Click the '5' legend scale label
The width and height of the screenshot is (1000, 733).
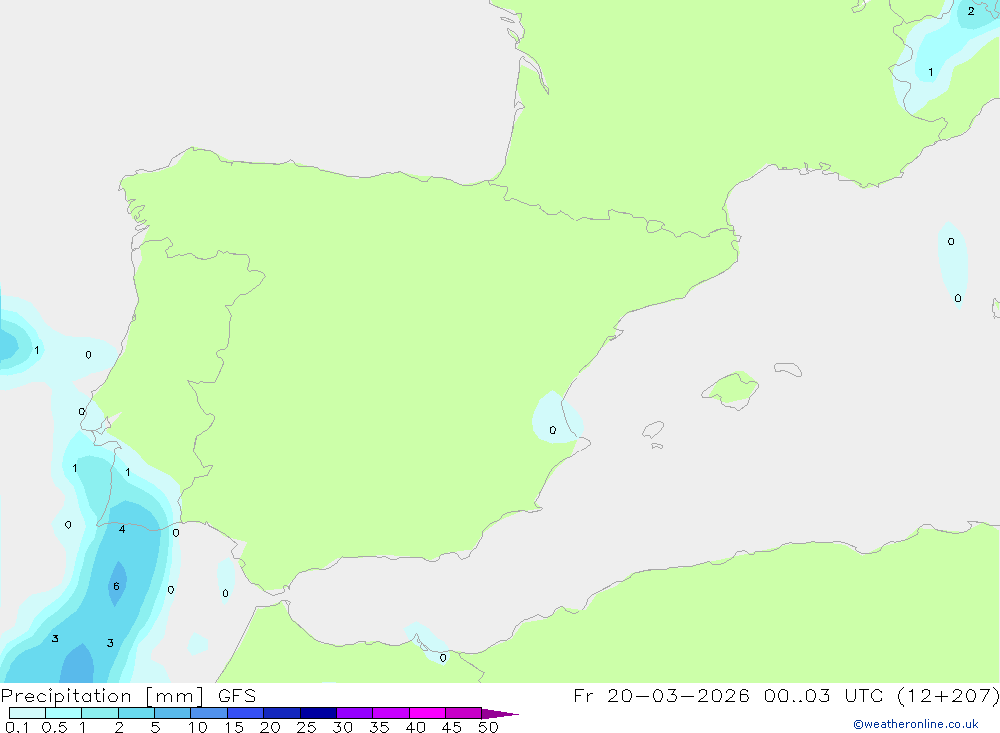155,727
